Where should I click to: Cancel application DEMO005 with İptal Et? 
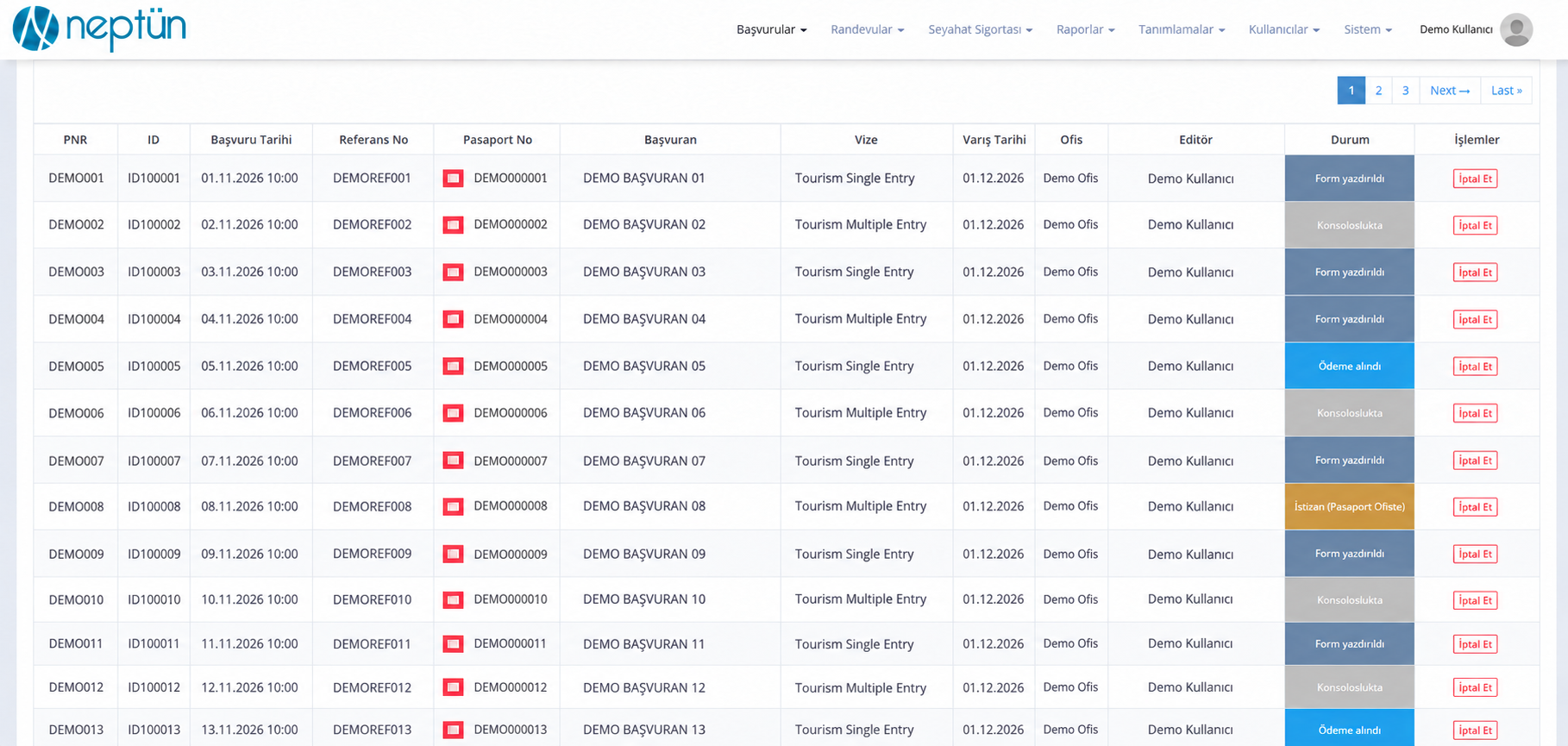click(1476, 367)
